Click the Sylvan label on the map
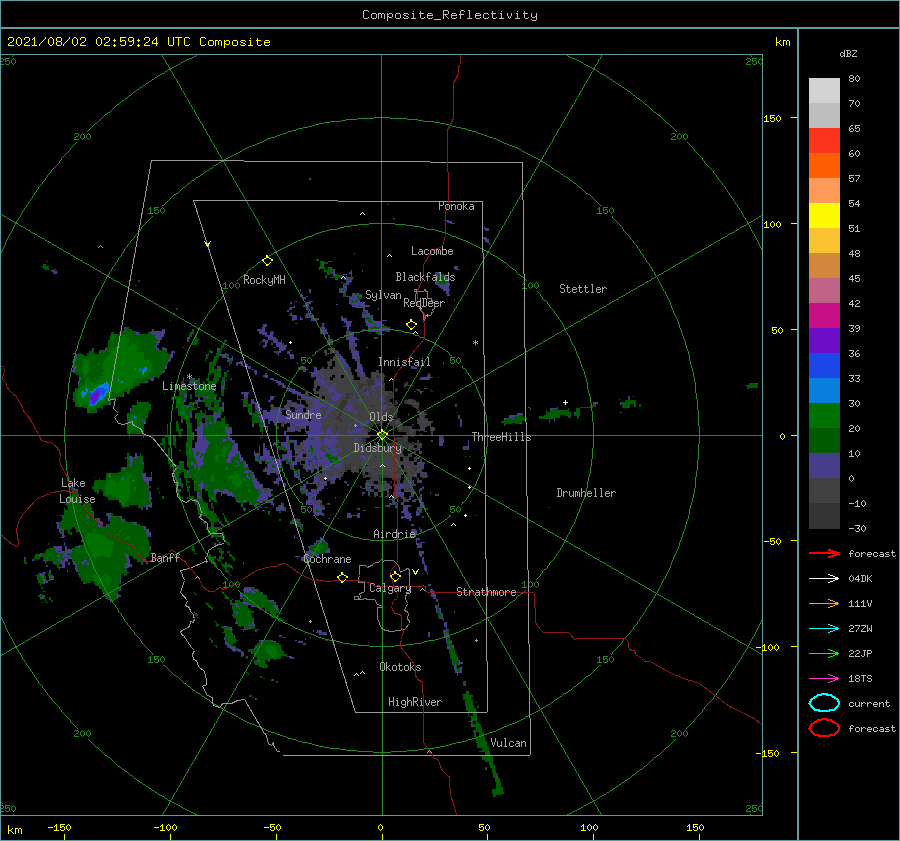This screenshot has width=900, height=841. click(383, 295)
